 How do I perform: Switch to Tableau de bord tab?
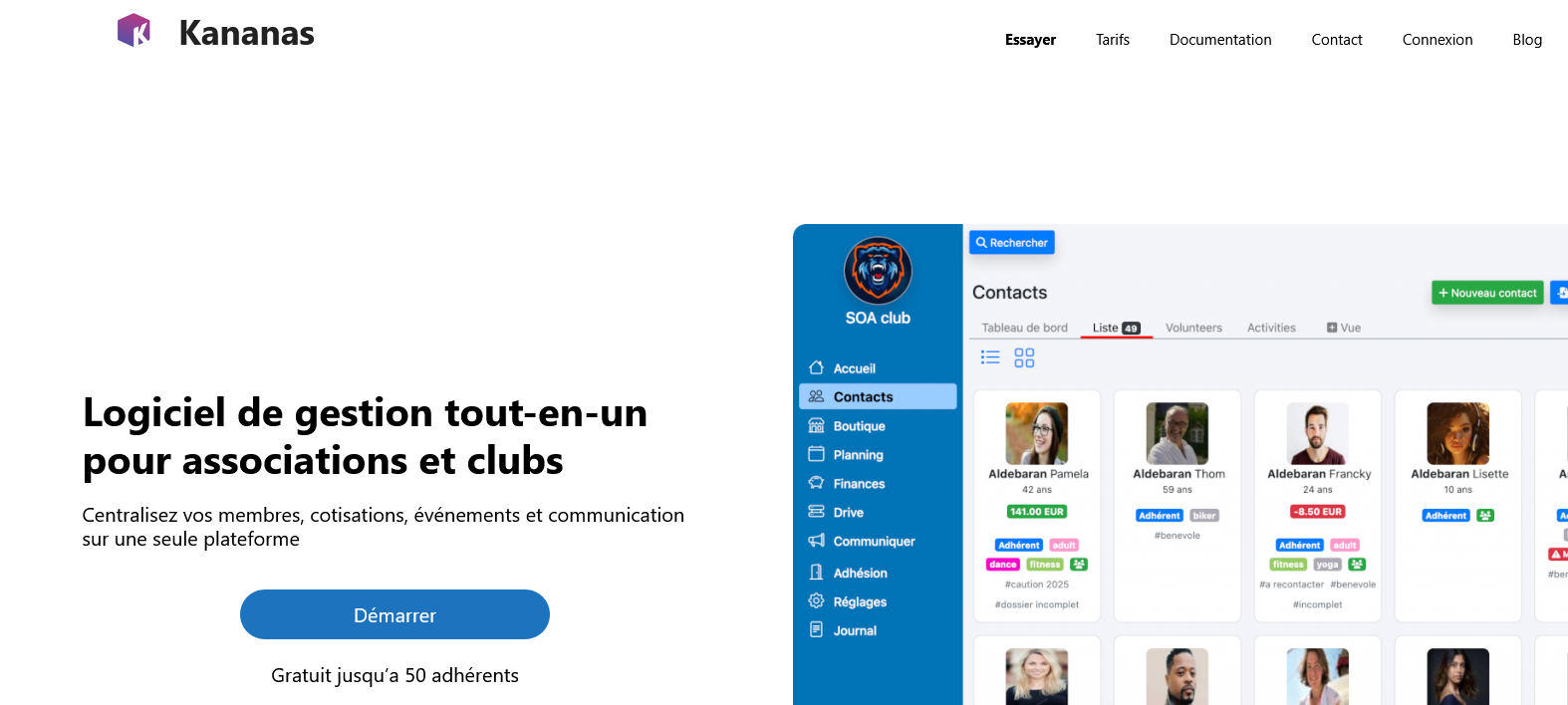click(1024, 328)
